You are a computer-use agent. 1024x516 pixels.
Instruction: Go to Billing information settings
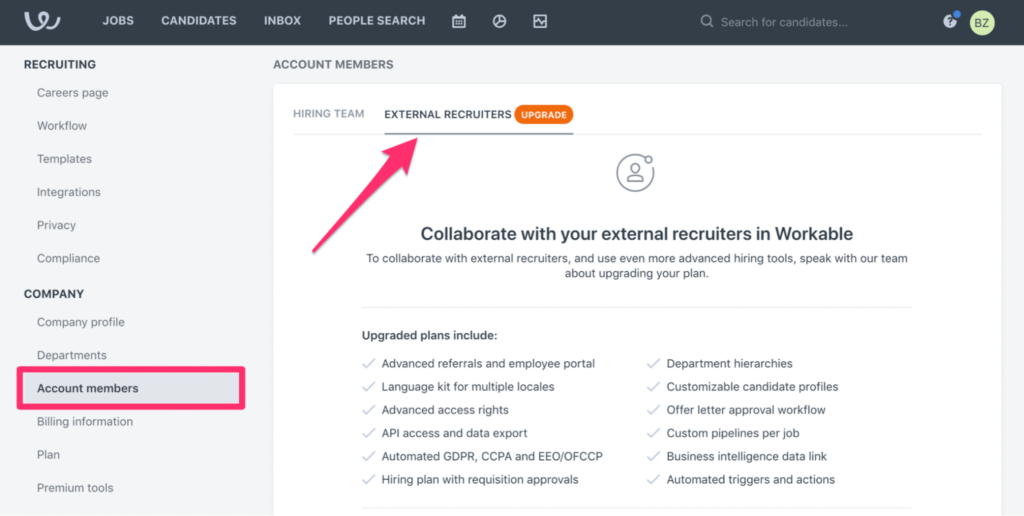(85, 421)
